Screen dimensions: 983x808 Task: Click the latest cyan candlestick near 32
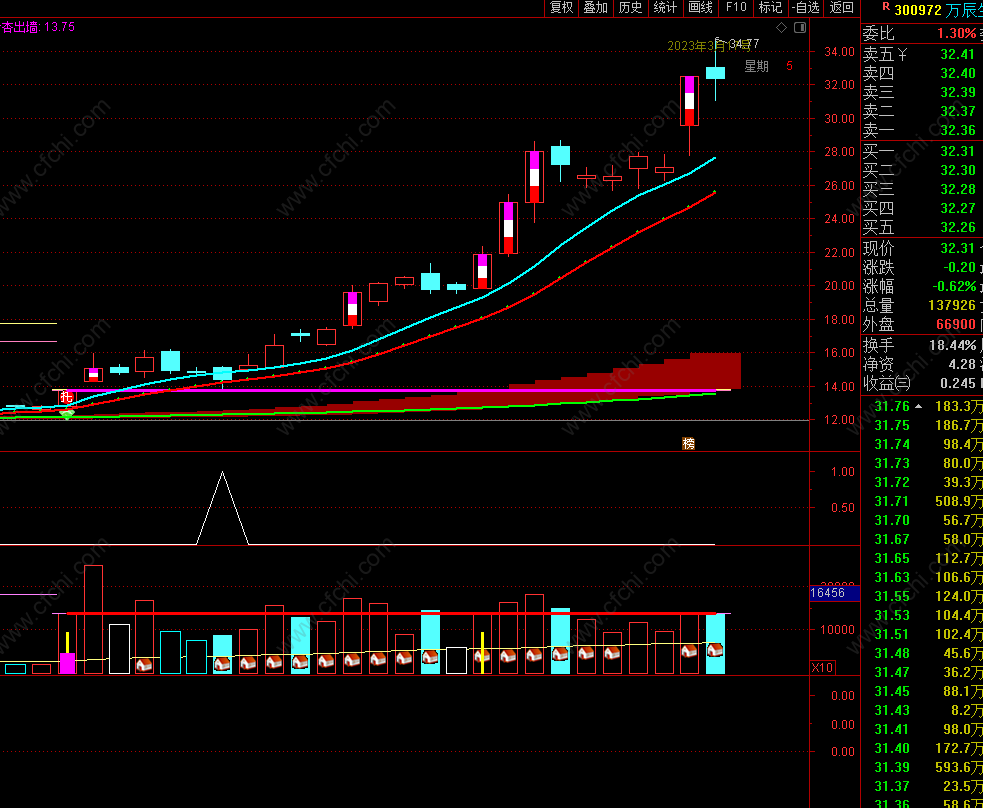tap(715, 73)
